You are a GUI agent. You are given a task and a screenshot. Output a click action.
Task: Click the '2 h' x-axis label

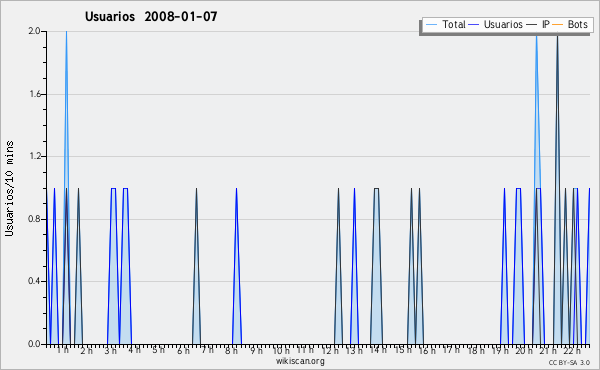pos(86,350)
